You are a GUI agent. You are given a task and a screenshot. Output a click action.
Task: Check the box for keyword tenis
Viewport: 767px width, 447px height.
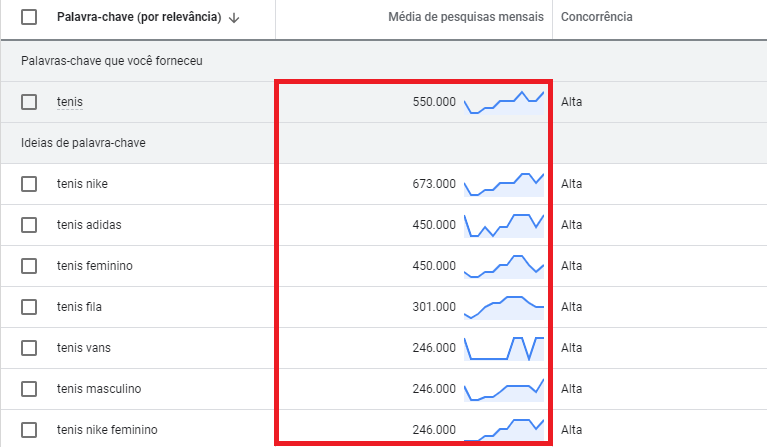click(29, 102)
